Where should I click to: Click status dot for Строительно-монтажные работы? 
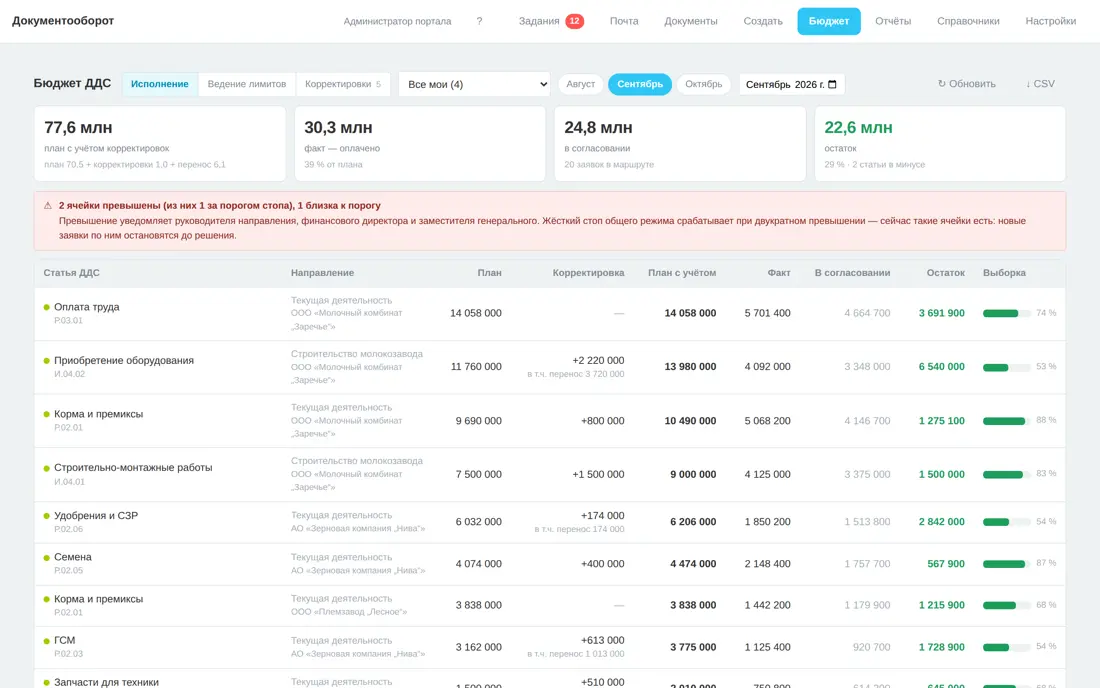click(46, 468)
